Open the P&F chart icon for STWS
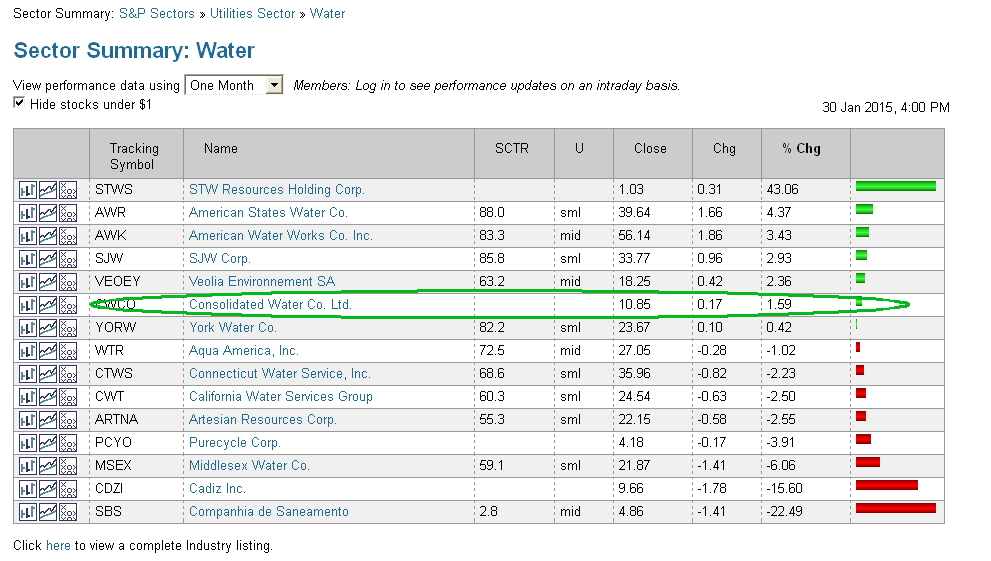This screenshot has height=561, width=991. (68, 190)
